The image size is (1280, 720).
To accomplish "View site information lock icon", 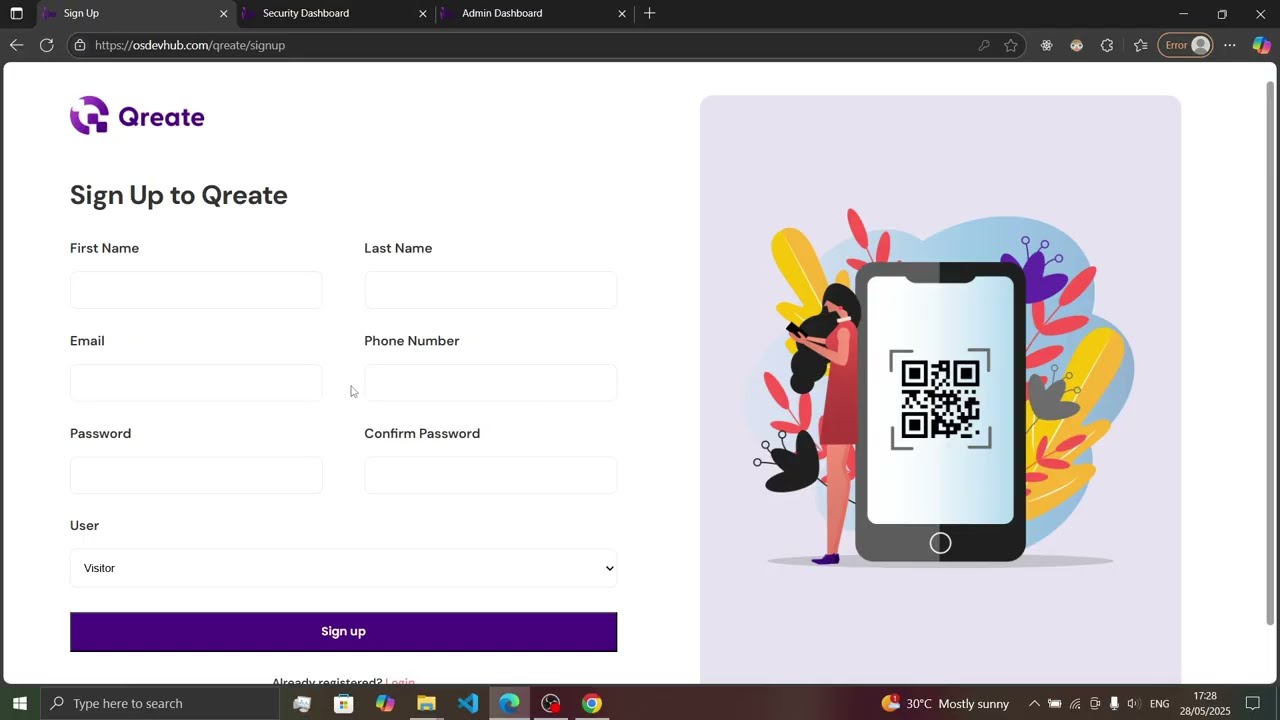I will (x=80, y=45).
